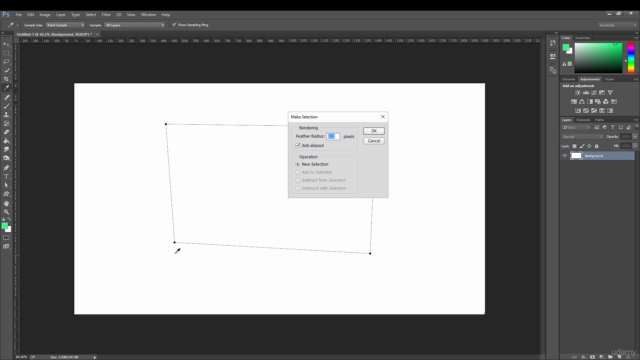Open the File menu

pos(18,15)
